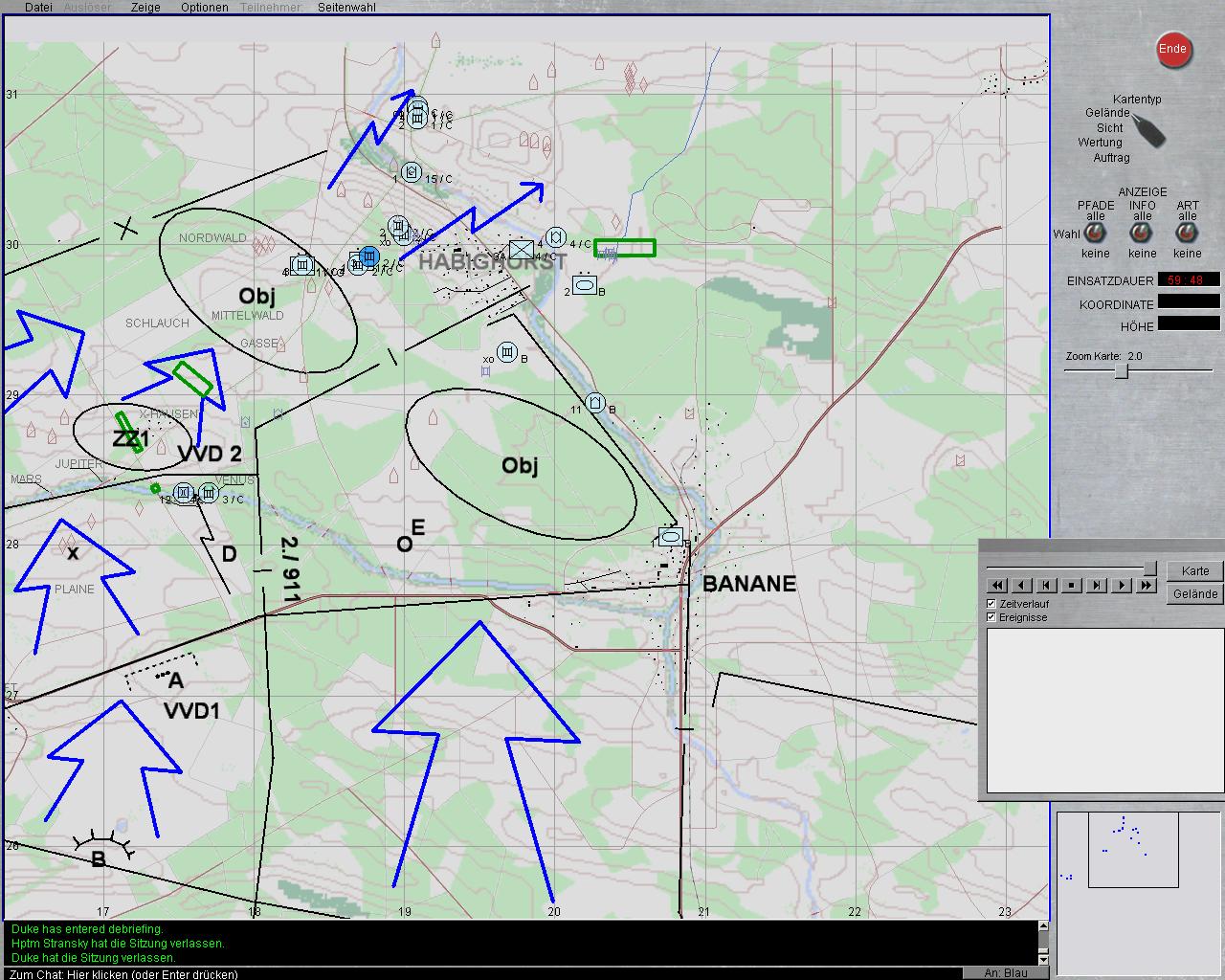The image size is (1225, 980).
Task: Flip the ART display toggle switch
Action: pyautogui.click(x=1187, y=234)
